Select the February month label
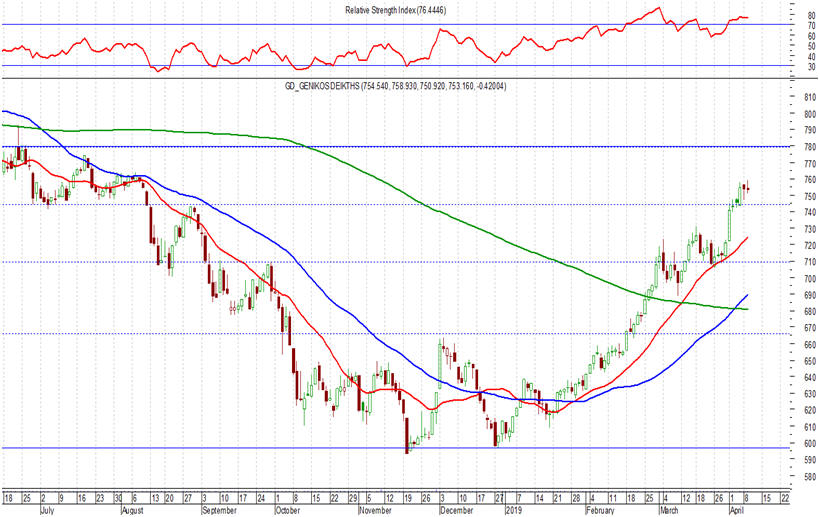 (600, 510)
